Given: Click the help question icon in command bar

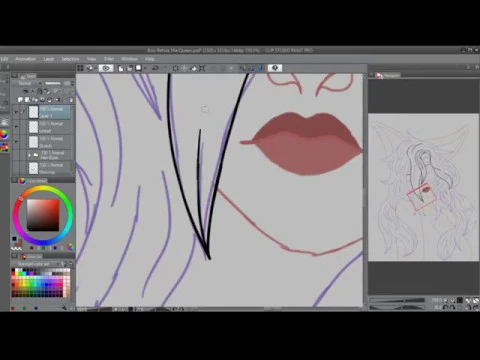Looking at the screenshot, I should 275,68.
